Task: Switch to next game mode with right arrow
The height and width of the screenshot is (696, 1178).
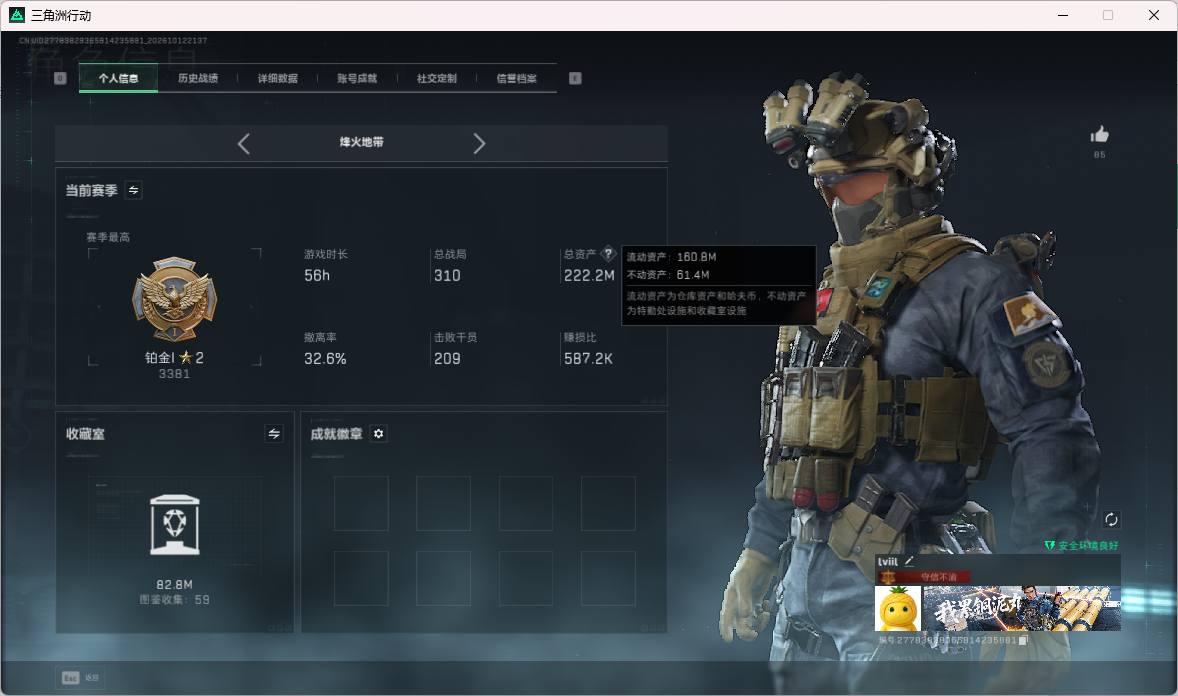Action: (479, 143)
